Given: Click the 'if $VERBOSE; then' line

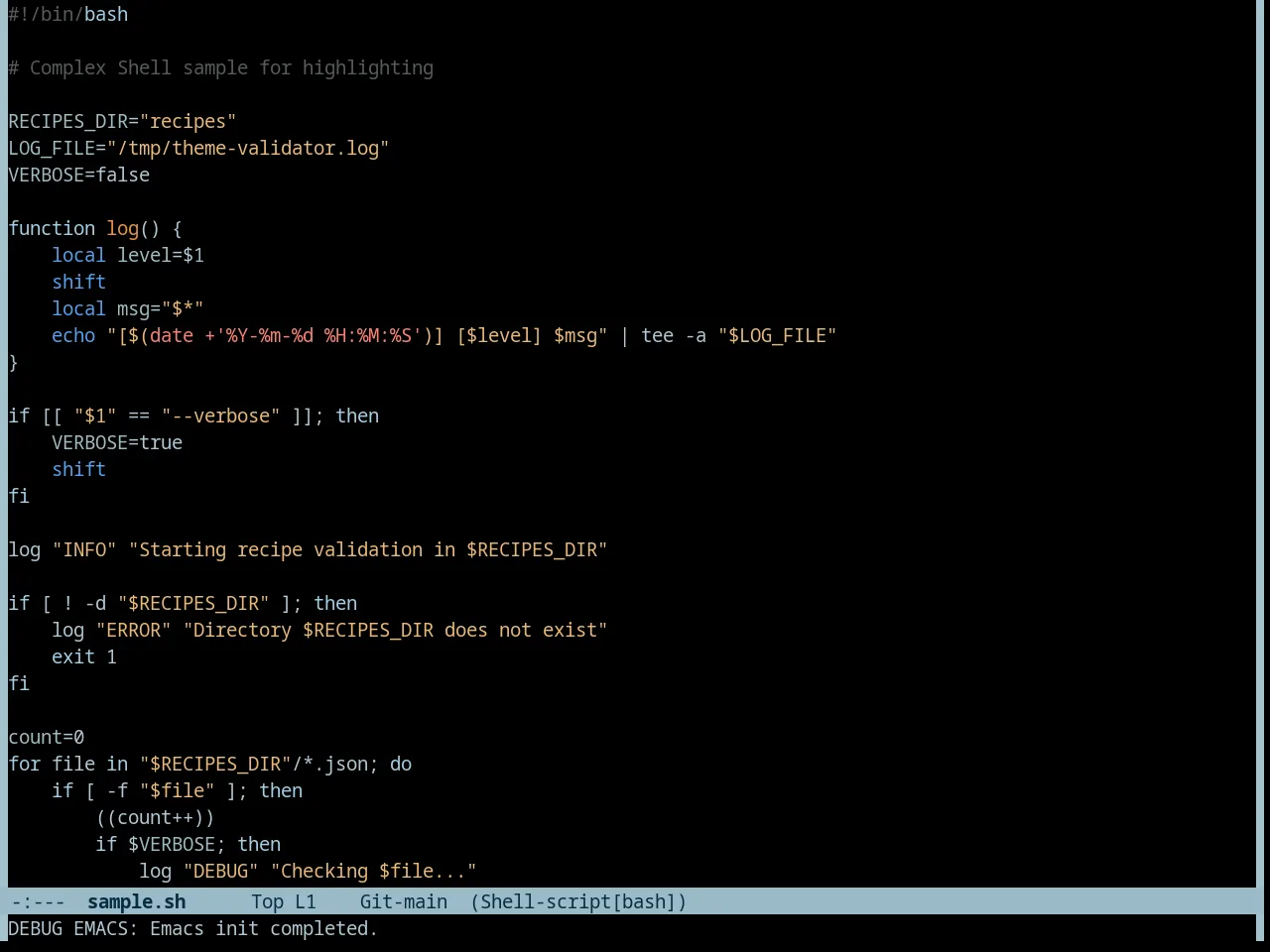Looking at the screenshot, I should [x=189, y=844].
